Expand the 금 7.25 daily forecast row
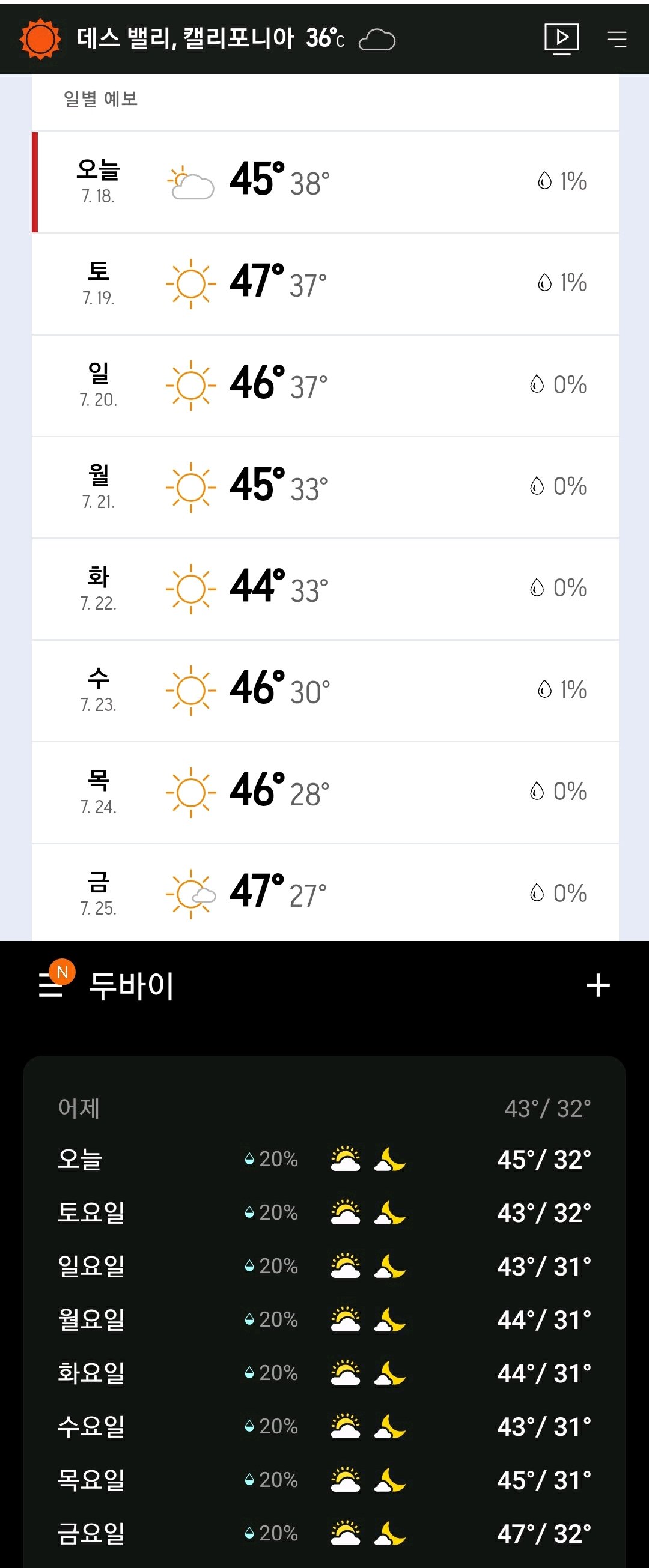The width and height of the screenshot is (649, 1568). 325,893
